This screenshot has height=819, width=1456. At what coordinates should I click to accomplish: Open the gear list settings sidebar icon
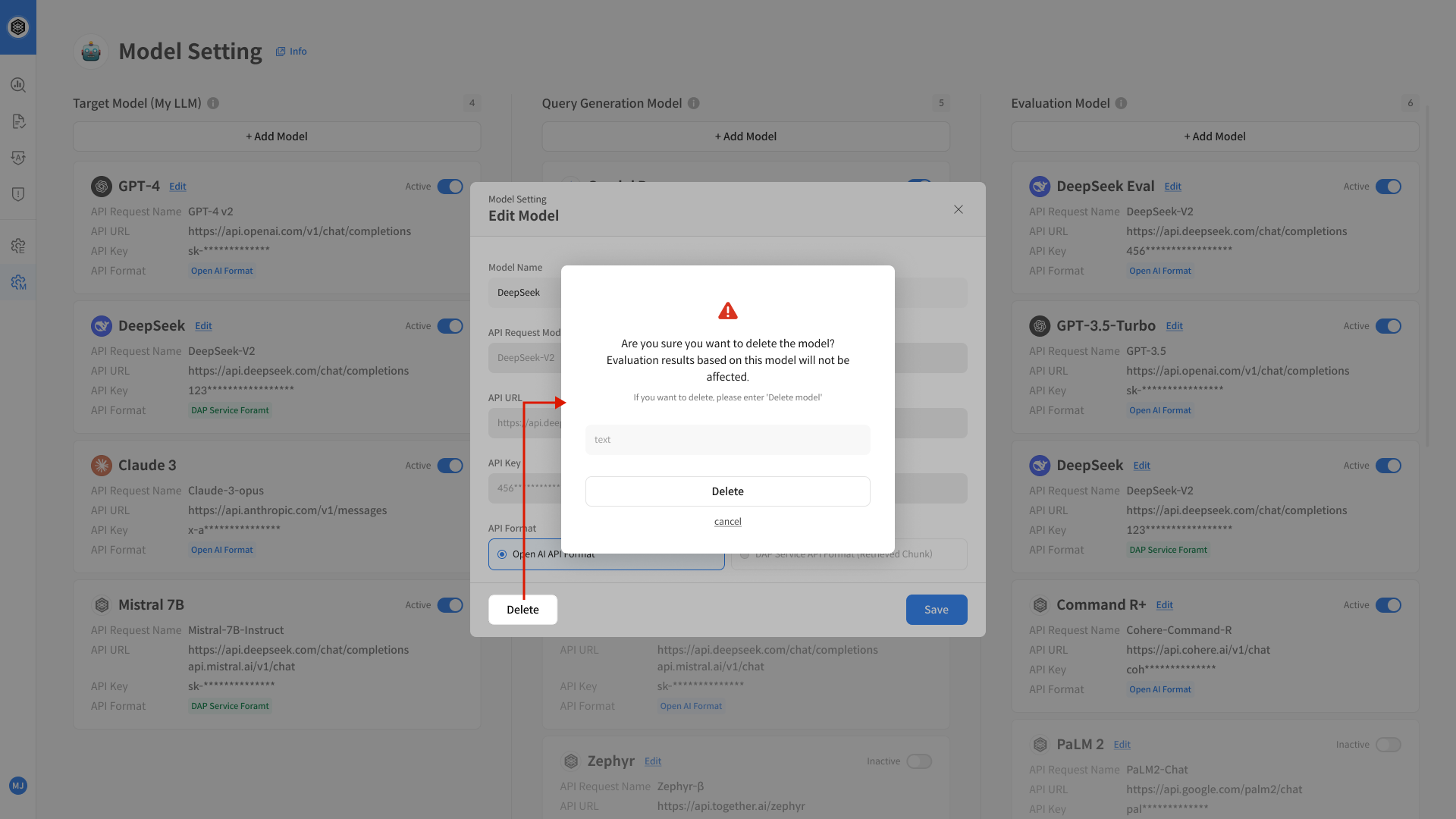coord(18,246)
